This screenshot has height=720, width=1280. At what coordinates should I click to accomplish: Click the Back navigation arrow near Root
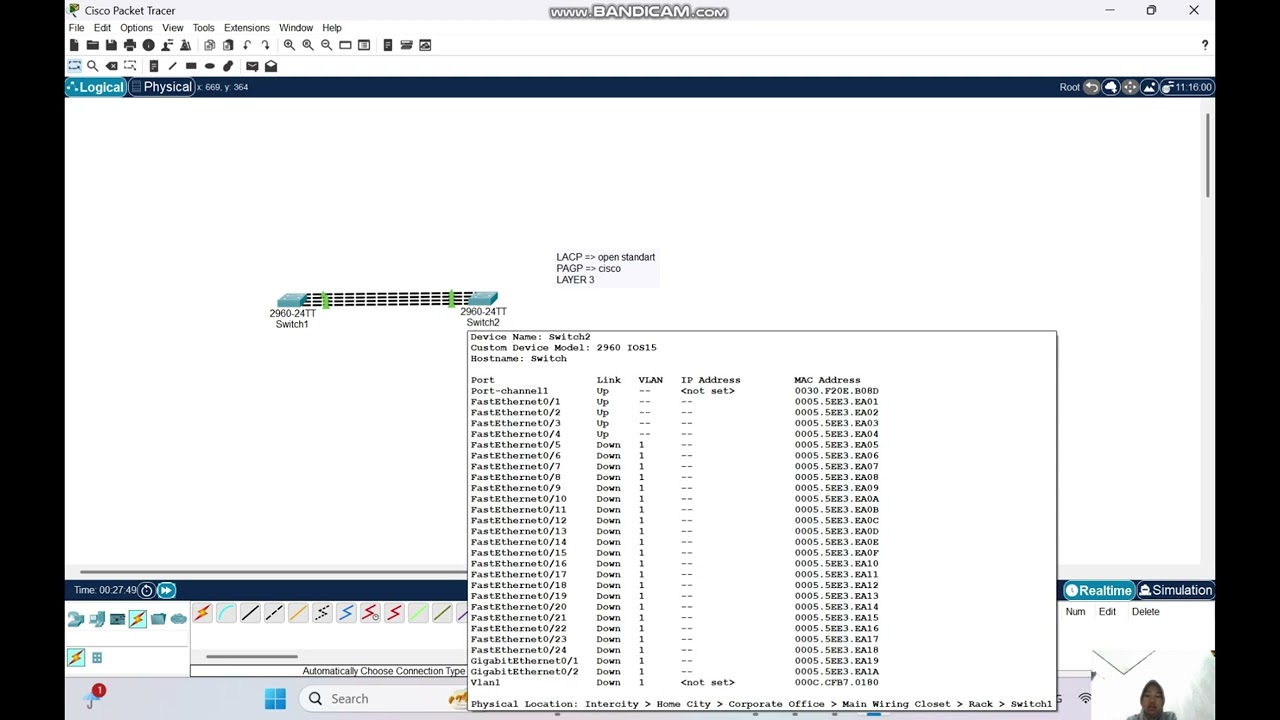click(1092, 87)
